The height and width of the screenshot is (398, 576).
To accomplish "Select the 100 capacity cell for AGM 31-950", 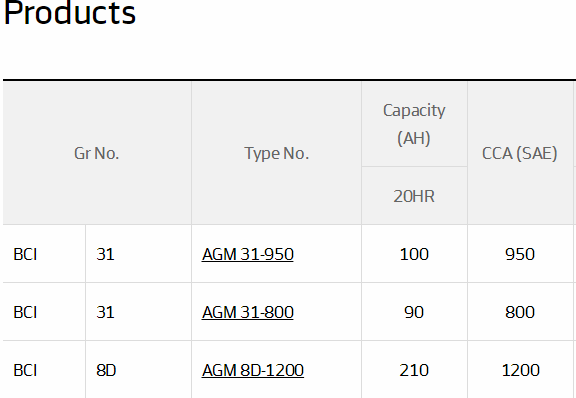I will [x=414, y=254].
